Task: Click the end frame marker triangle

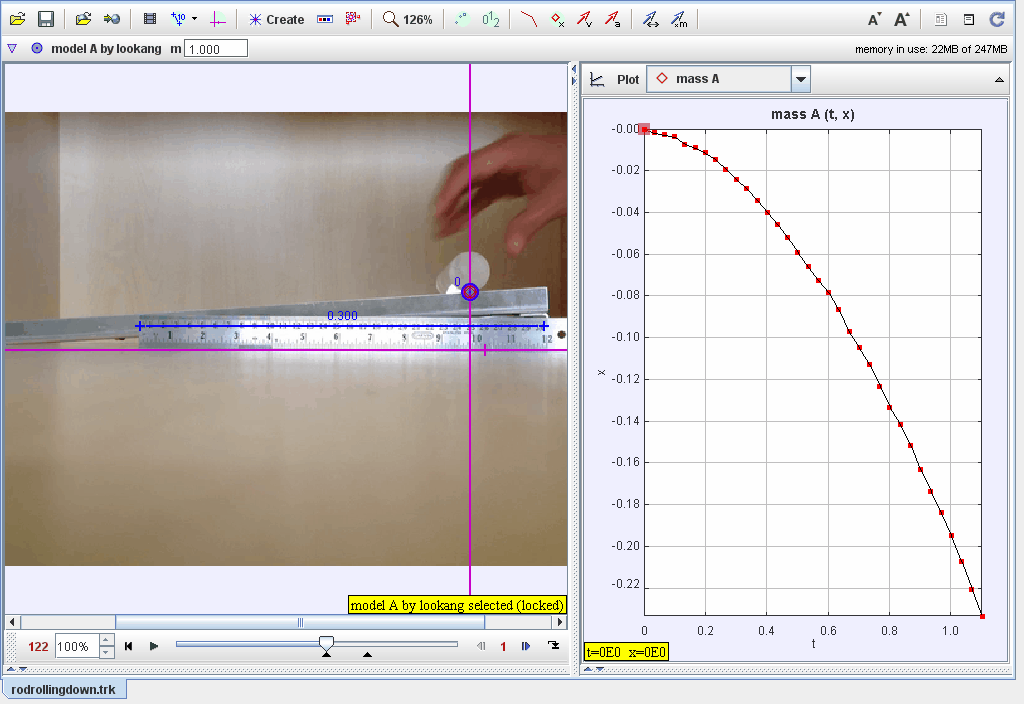Action: [368, 654]
